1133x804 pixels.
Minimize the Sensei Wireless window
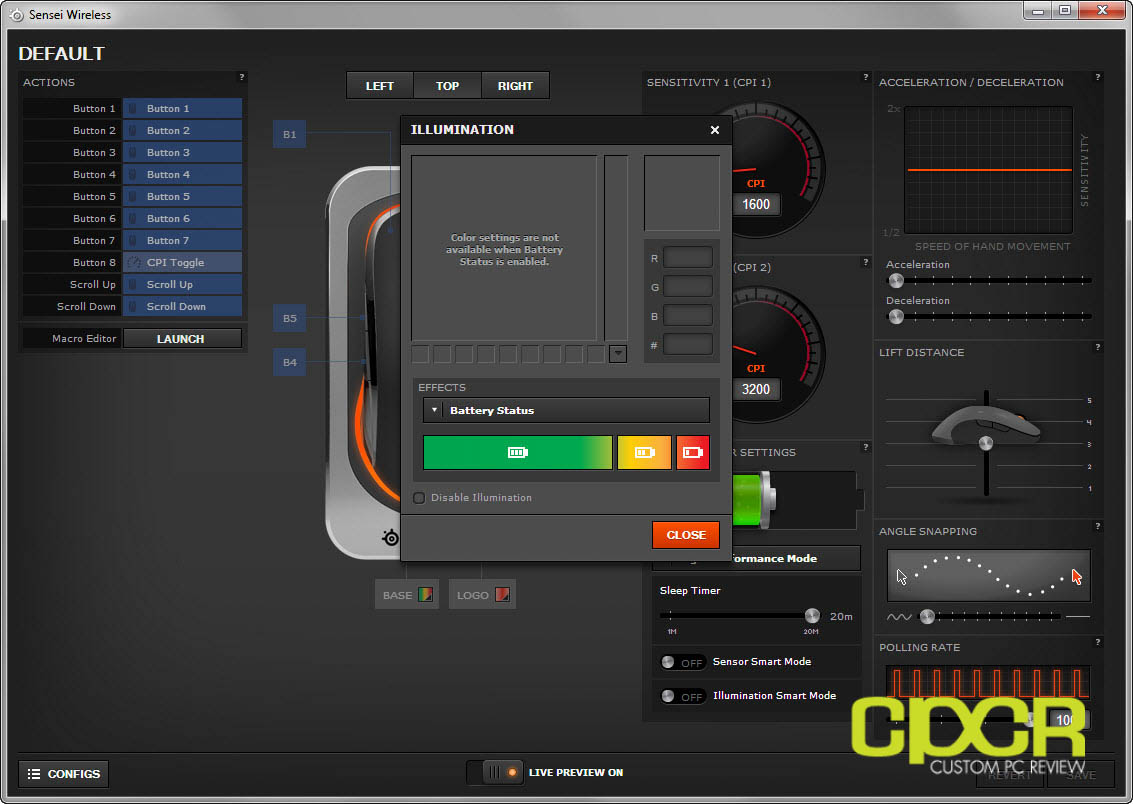tap(1038, 11)
